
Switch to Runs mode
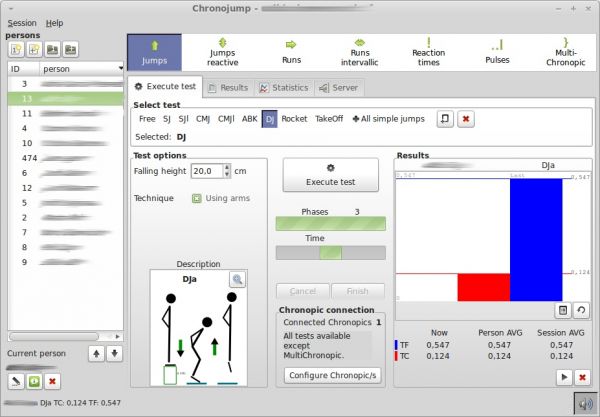click(291, 52)
